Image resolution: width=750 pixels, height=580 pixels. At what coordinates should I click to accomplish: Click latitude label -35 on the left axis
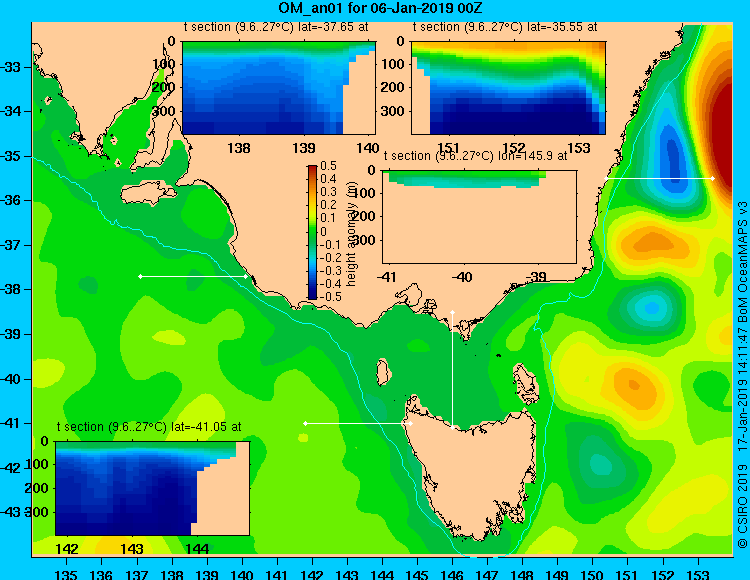(11, 156)
